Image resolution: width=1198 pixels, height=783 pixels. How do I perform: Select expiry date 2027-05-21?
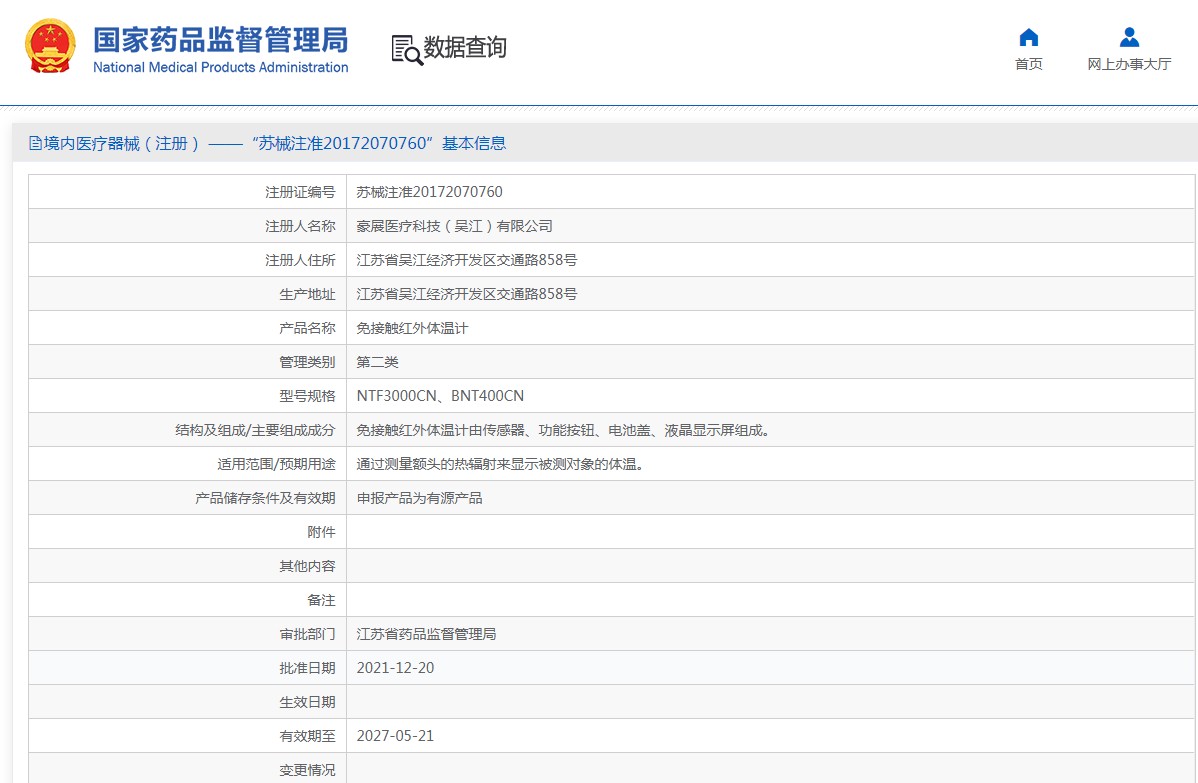(x=395, y=736)
